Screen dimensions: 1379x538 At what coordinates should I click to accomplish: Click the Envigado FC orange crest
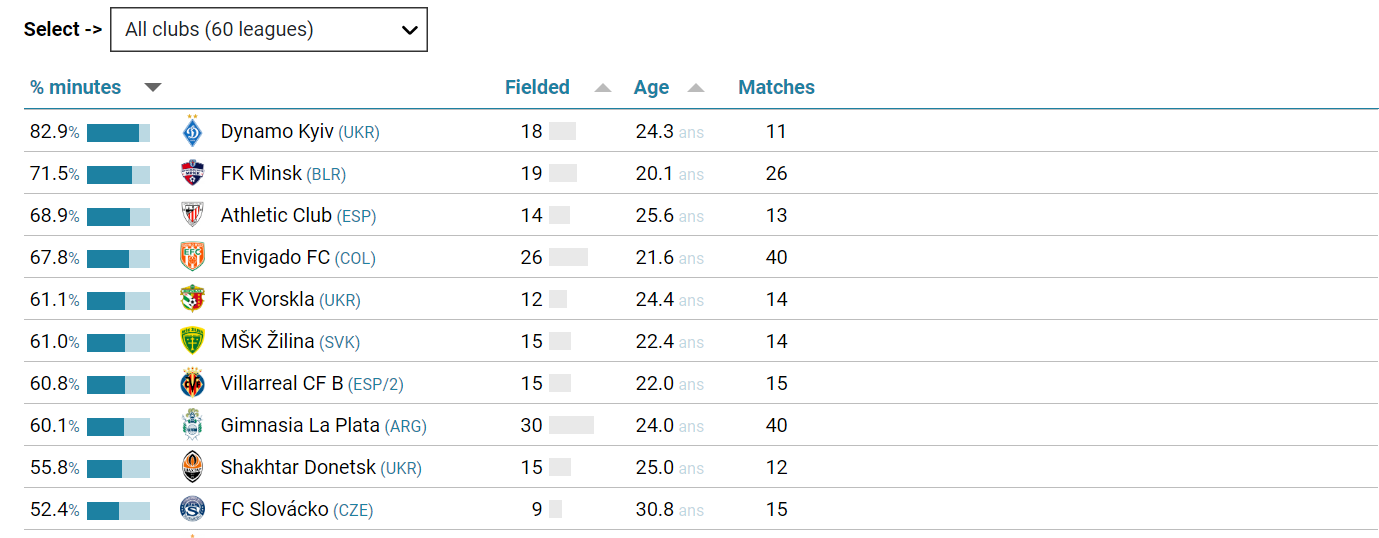(x=192, y=258)
